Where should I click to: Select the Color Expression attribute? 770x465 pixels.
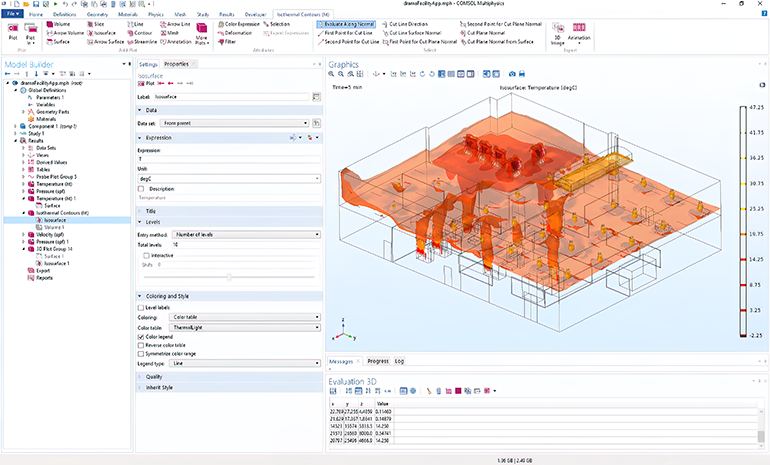[x=240, y=23]
